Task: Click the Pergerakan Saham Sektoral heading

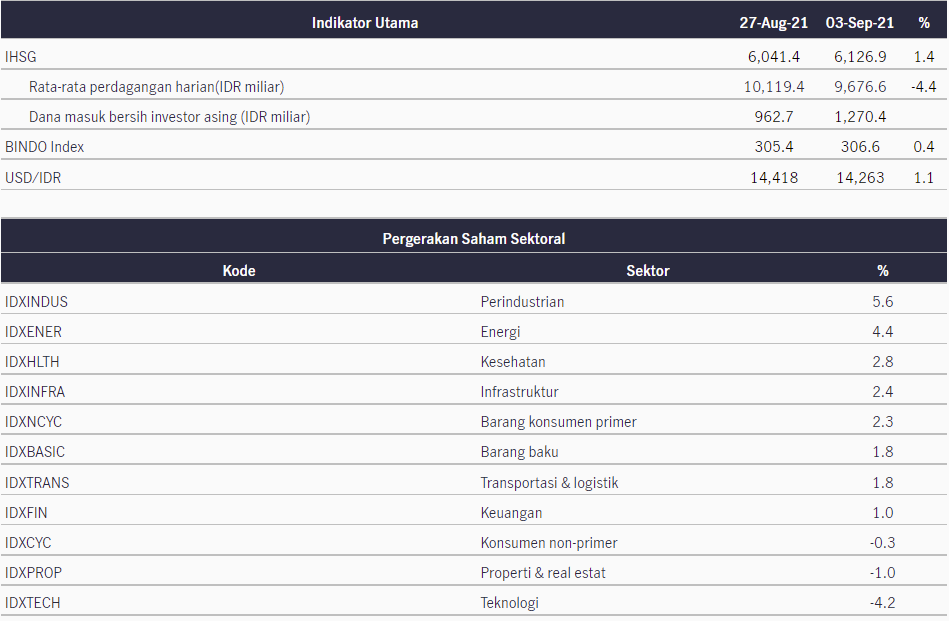Action: pos(474,238)
